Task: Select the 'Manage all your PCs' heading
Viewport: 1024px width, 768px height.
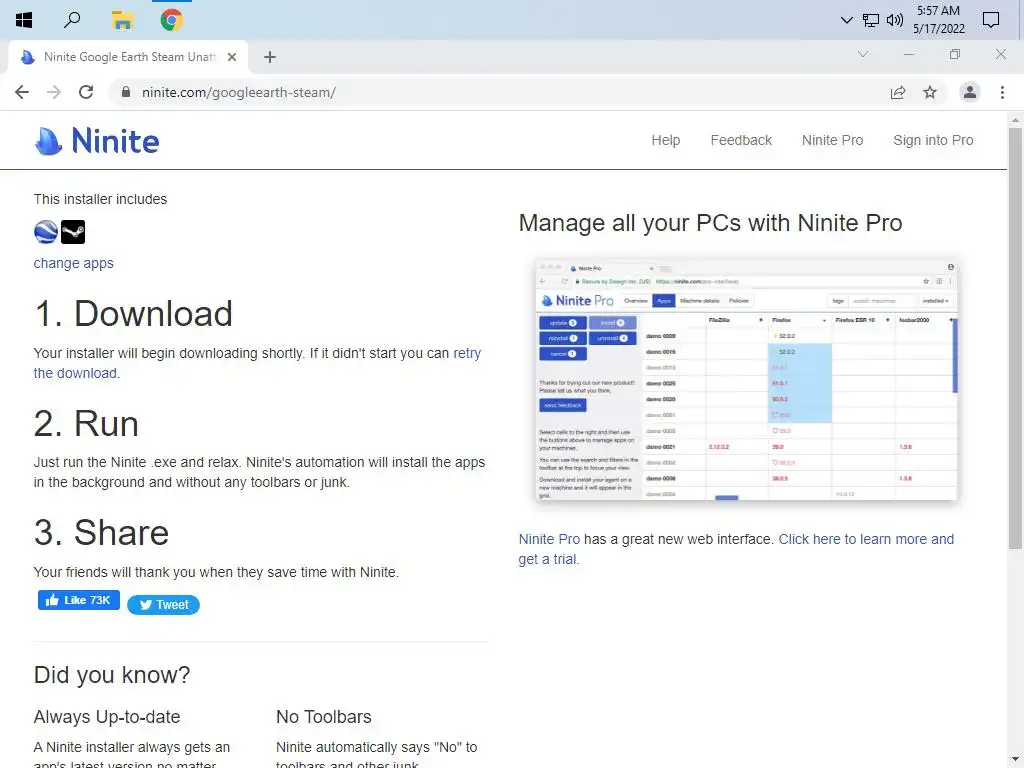Action: tap(711, 223)
